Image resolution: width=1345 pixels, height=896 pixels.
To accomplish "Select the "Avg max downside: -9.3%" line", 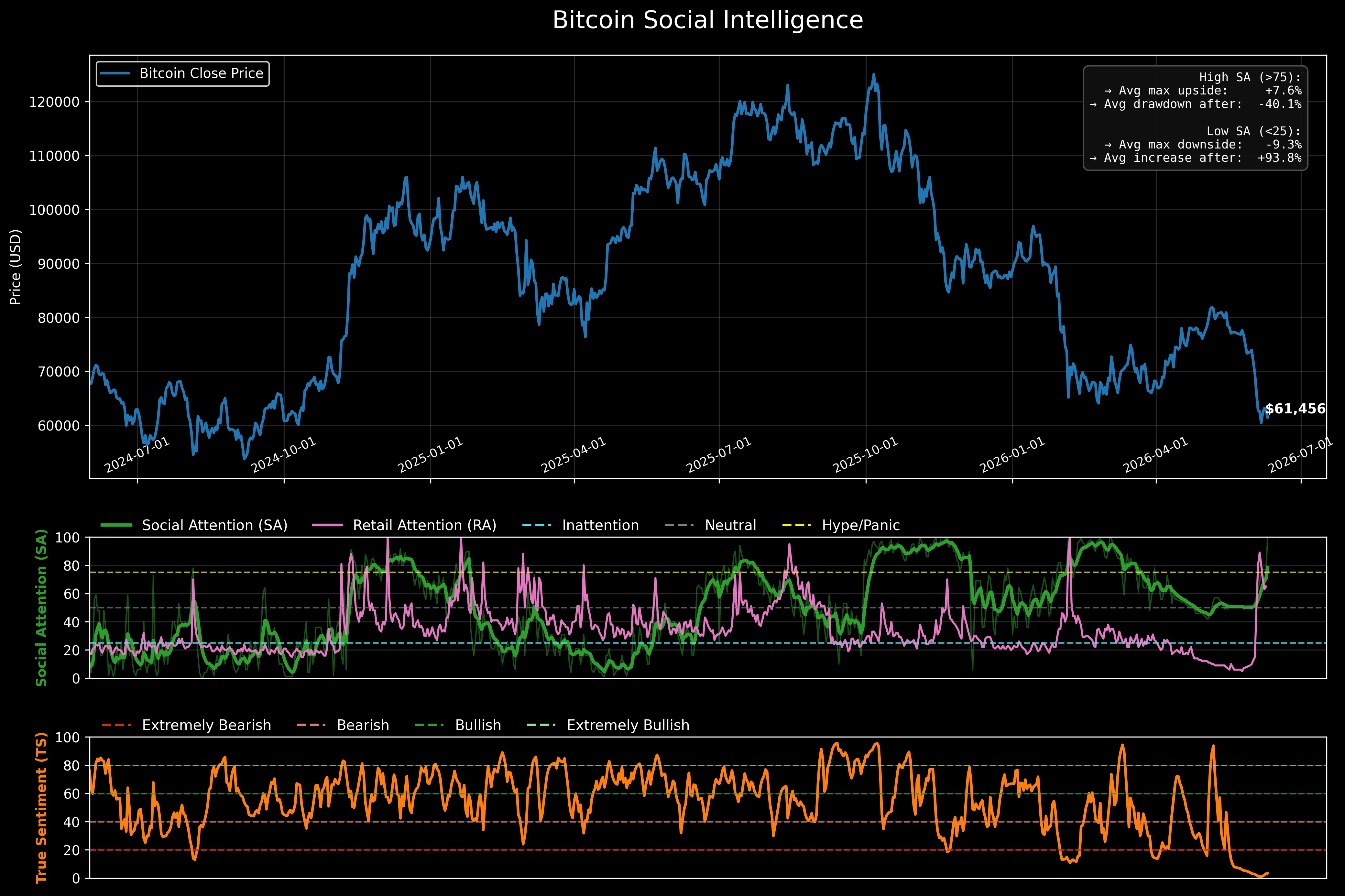I will coord(1203,145).
